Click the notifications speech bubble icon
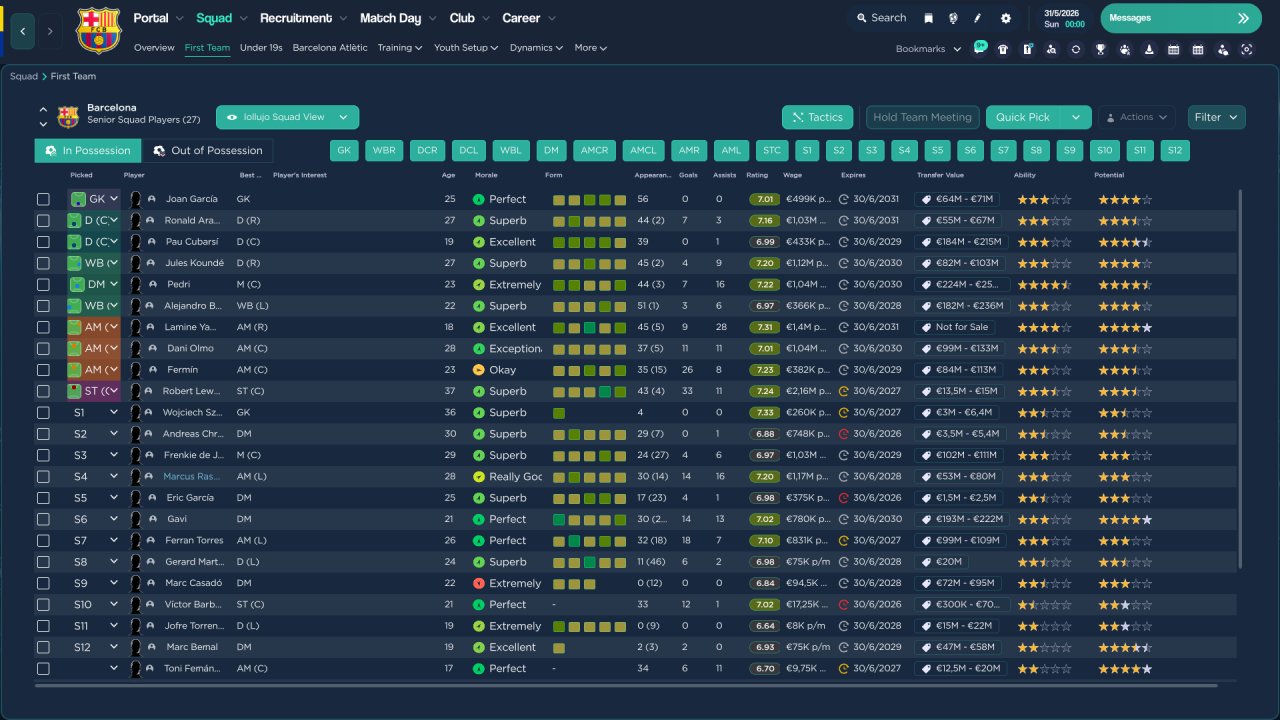 [980, 48]
